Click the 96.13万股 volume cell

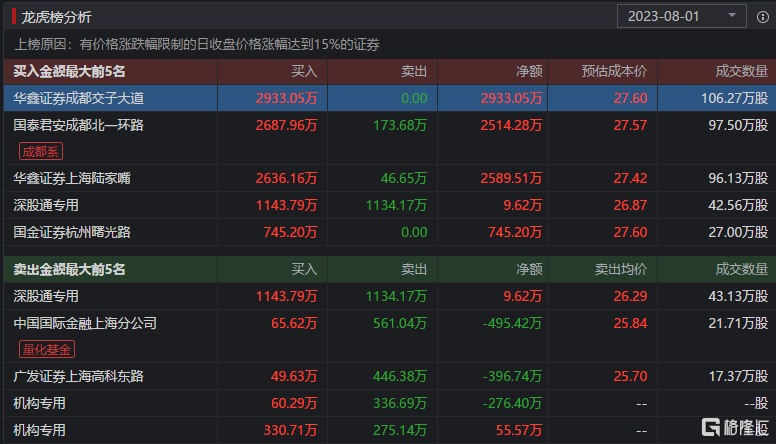(x=738, y=178)
